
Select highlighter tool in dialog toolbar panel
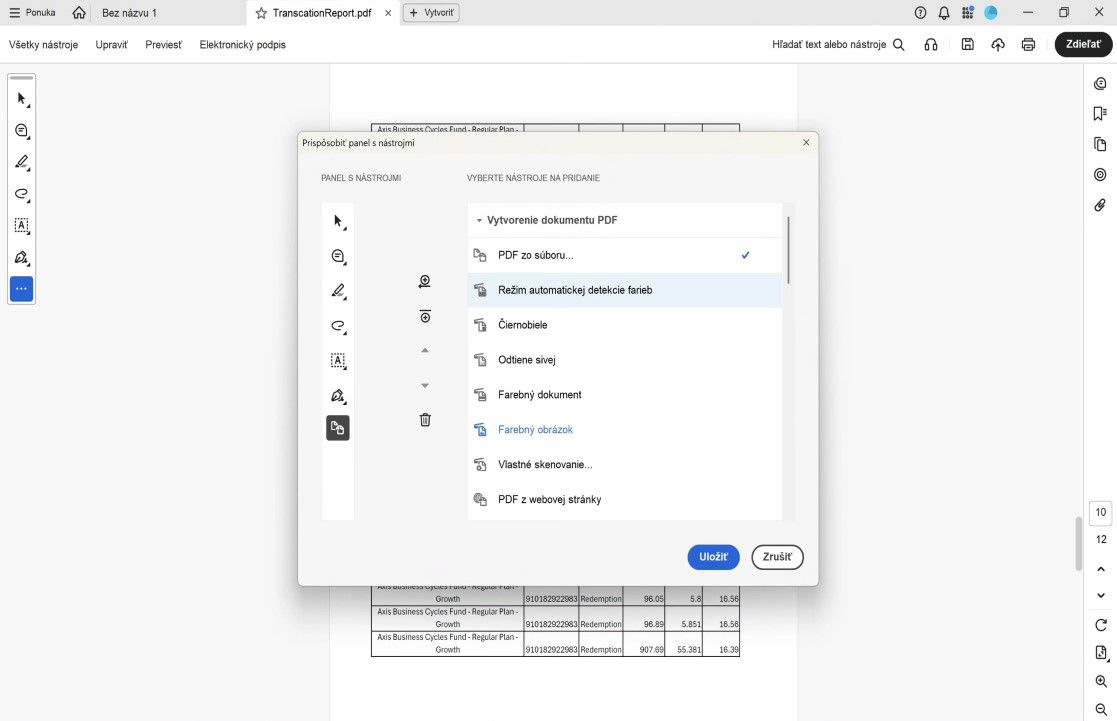pos(338,291)
